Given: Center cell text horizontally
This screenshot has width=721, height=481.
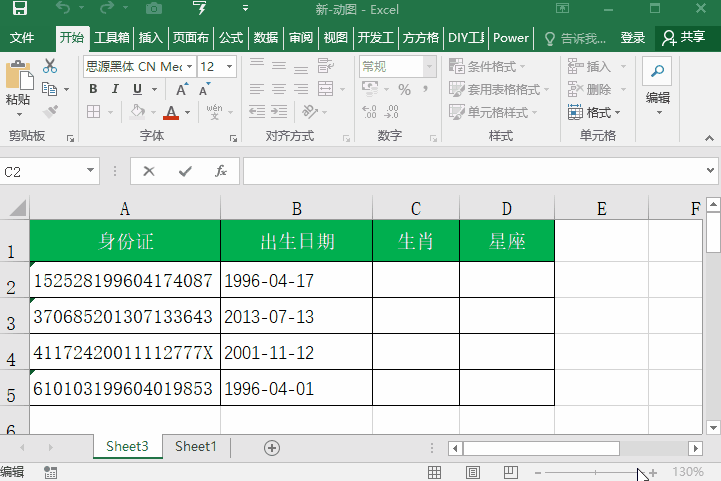Looking at the screenshot, I should click(x=279, y=89).
